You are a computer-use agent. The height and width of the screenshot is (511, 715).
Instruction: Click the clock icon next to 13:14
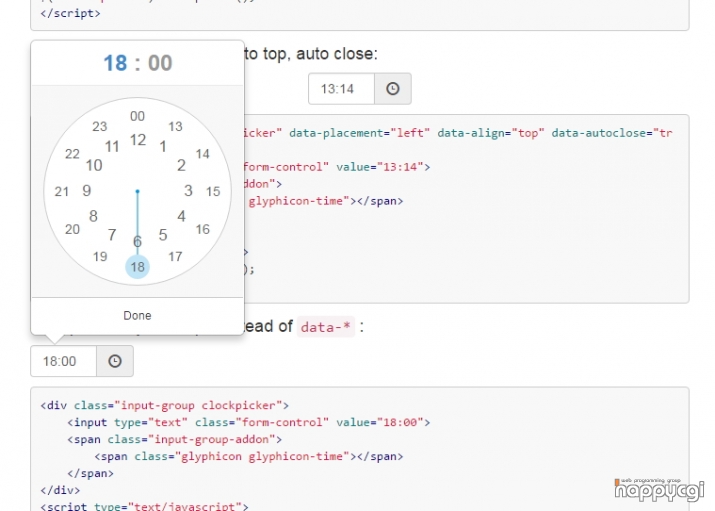[393, 88]
